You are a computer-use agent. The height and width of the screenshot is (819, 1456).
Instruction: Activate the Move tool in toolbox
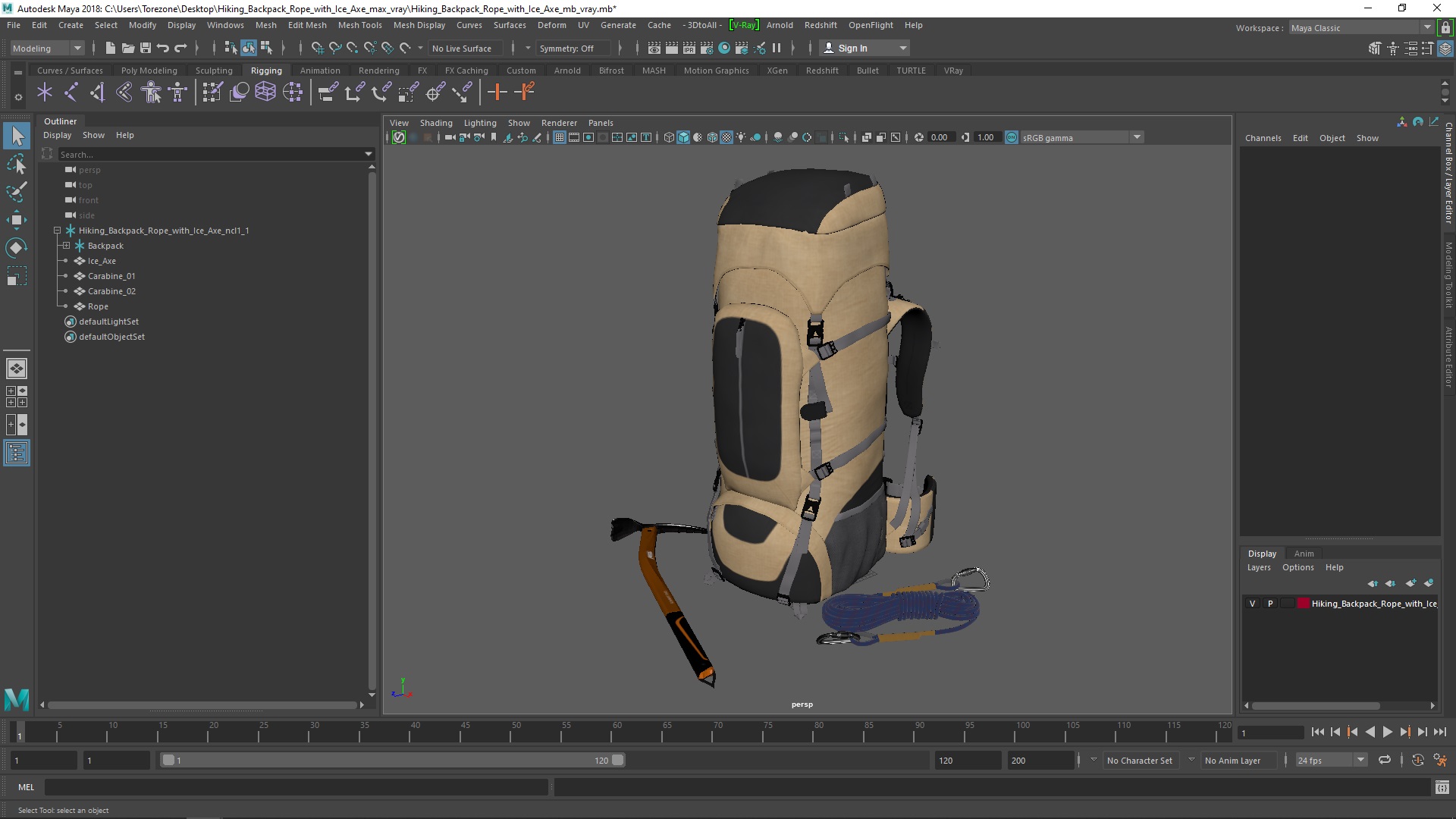coord(17,220)
